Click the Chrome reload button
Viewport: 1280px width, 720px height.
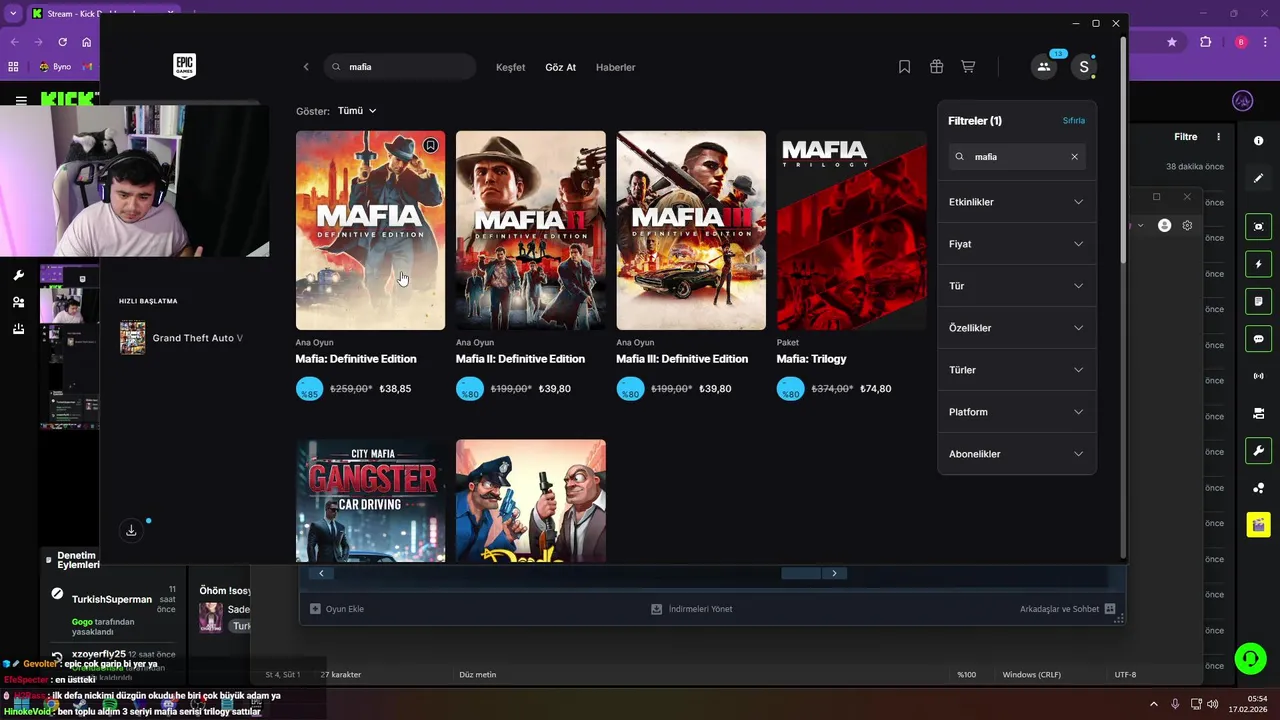(62, 42)
